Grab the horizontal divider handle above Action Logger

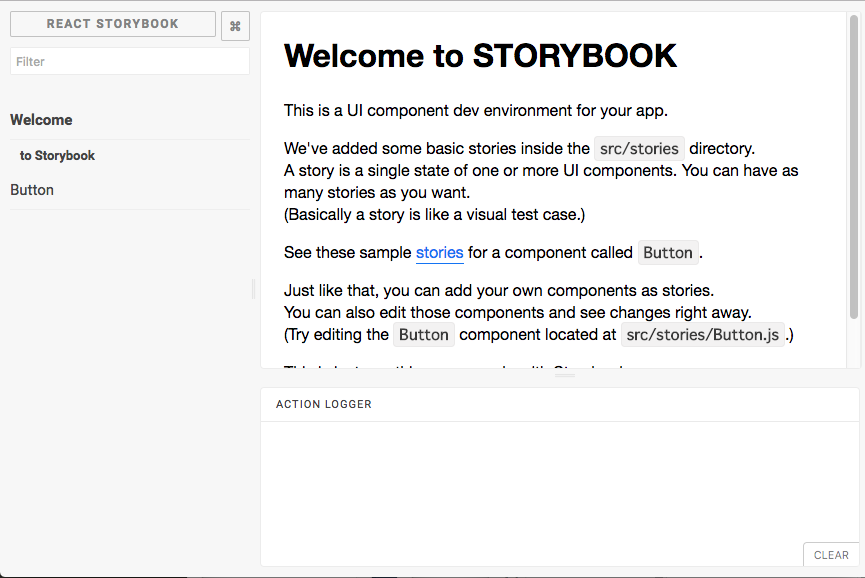(x=565, y=376)
